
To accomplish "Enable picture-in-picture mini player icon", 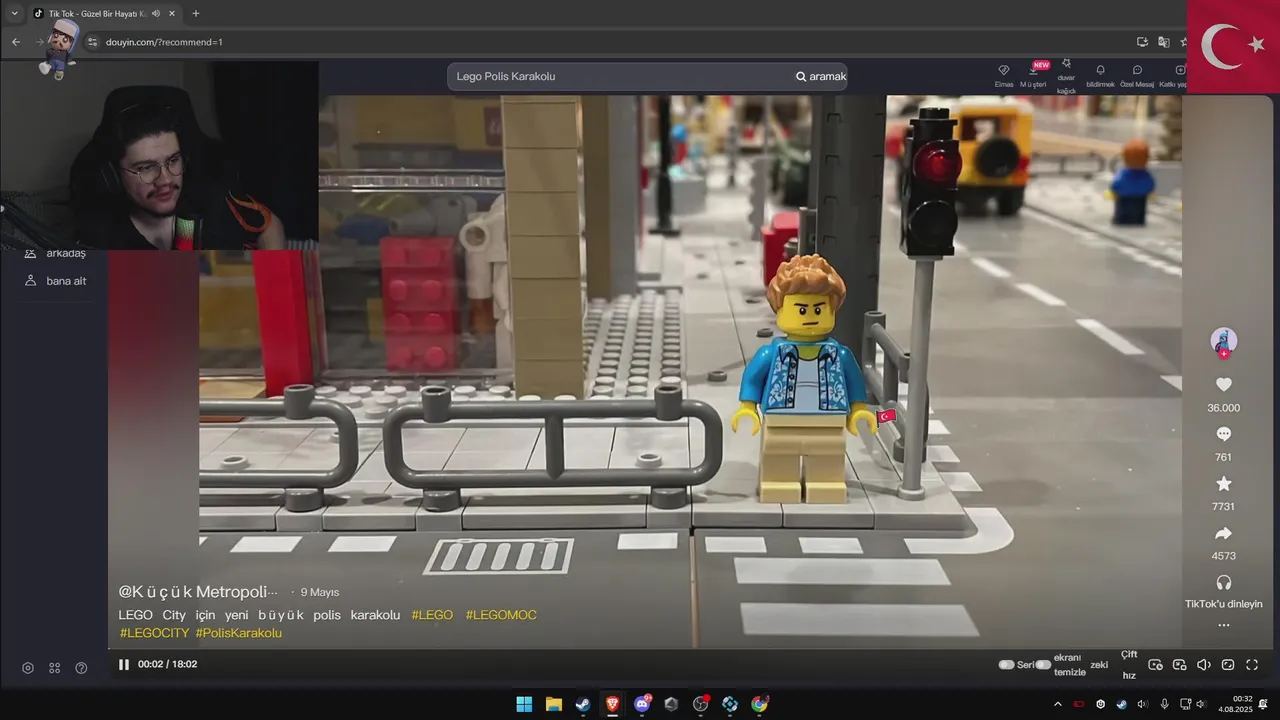I will [1179, 664].
